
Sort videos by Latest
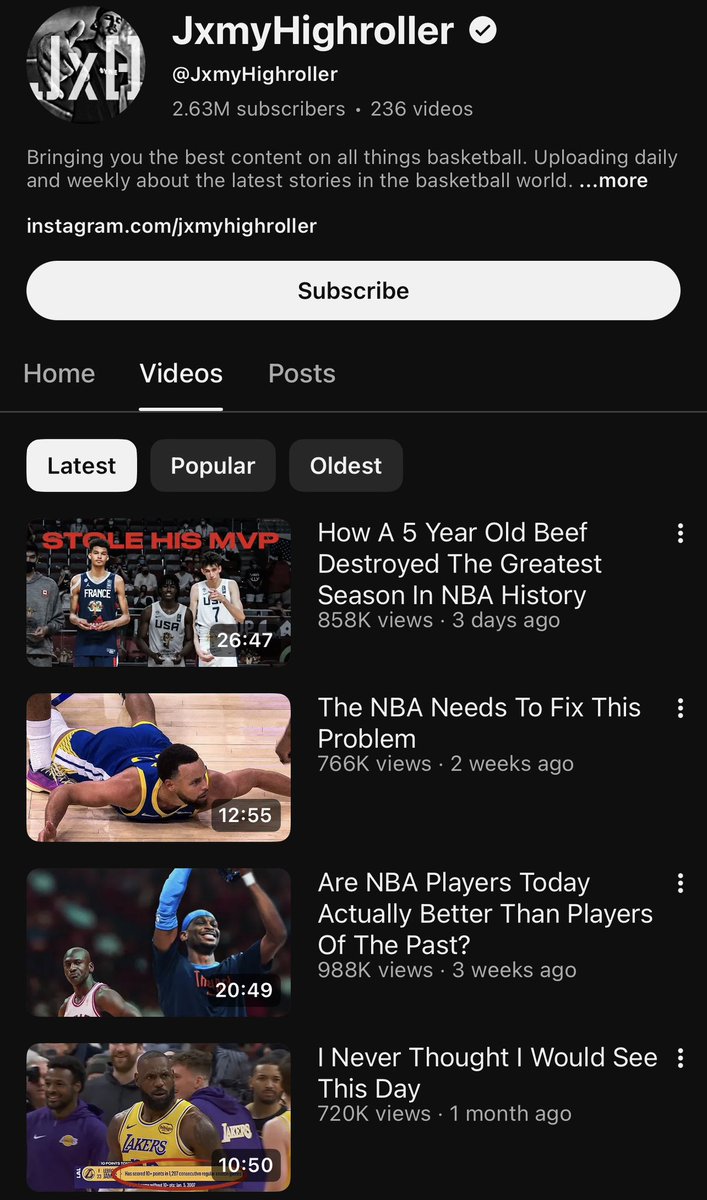(82, 466)
